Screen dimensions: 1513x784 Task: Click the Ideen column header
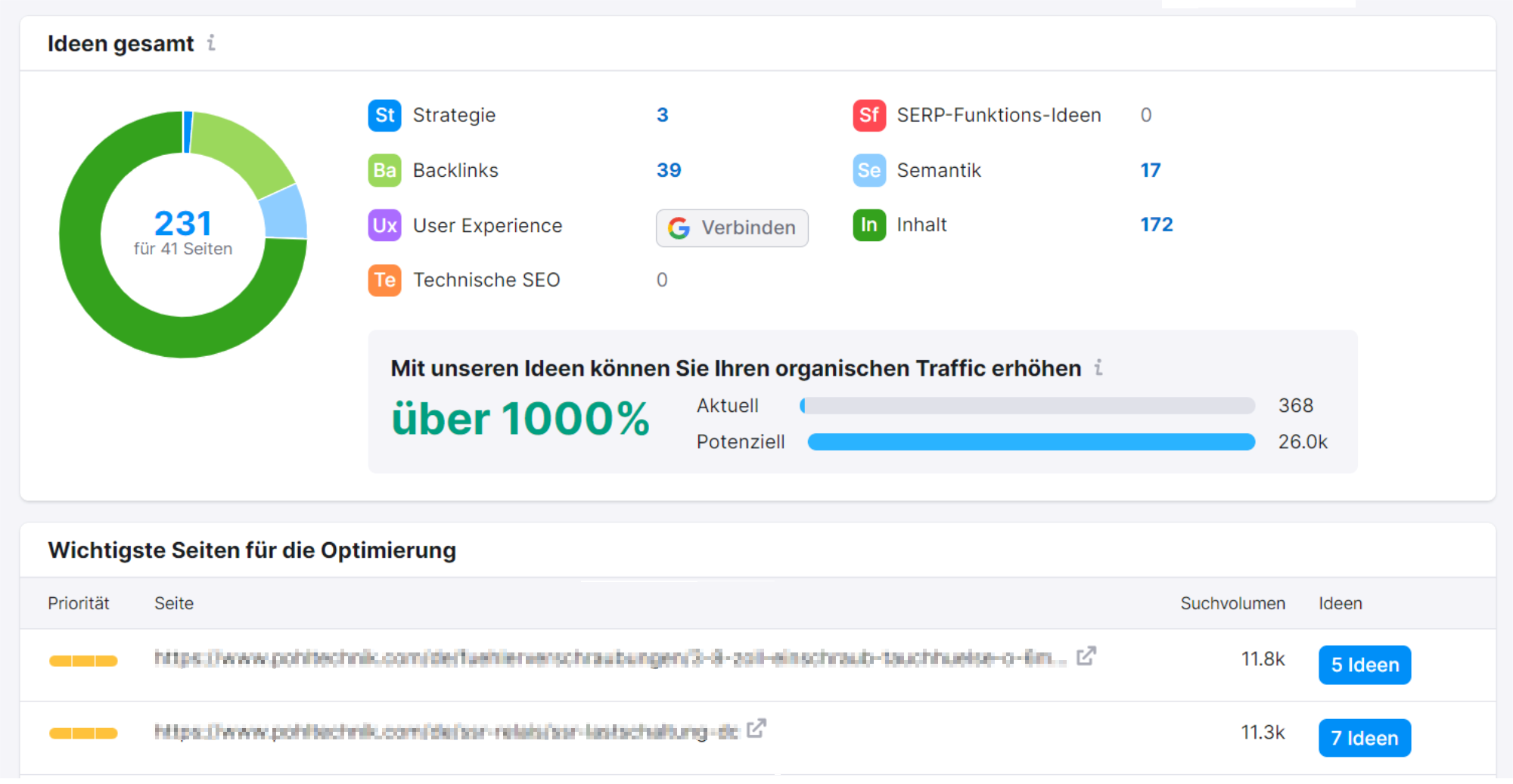coord(1341,603)
